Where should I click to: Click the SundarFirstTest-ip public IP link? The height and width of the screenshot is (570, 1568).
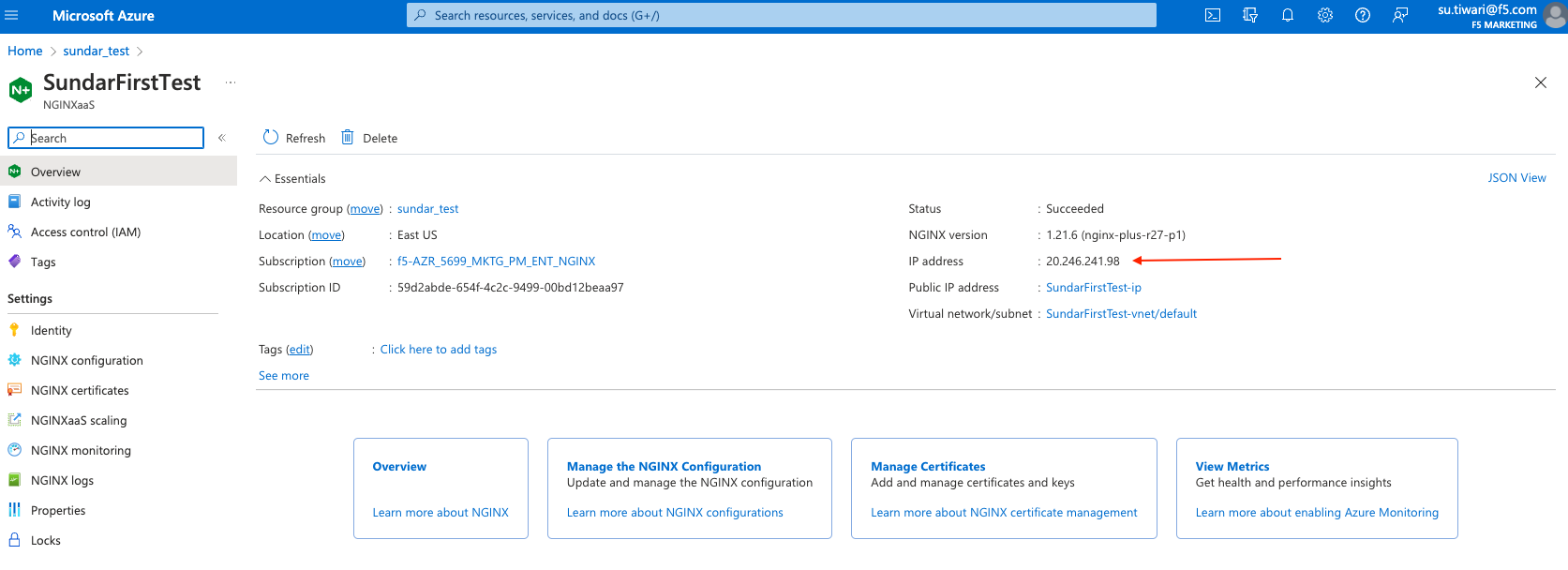1093,288
